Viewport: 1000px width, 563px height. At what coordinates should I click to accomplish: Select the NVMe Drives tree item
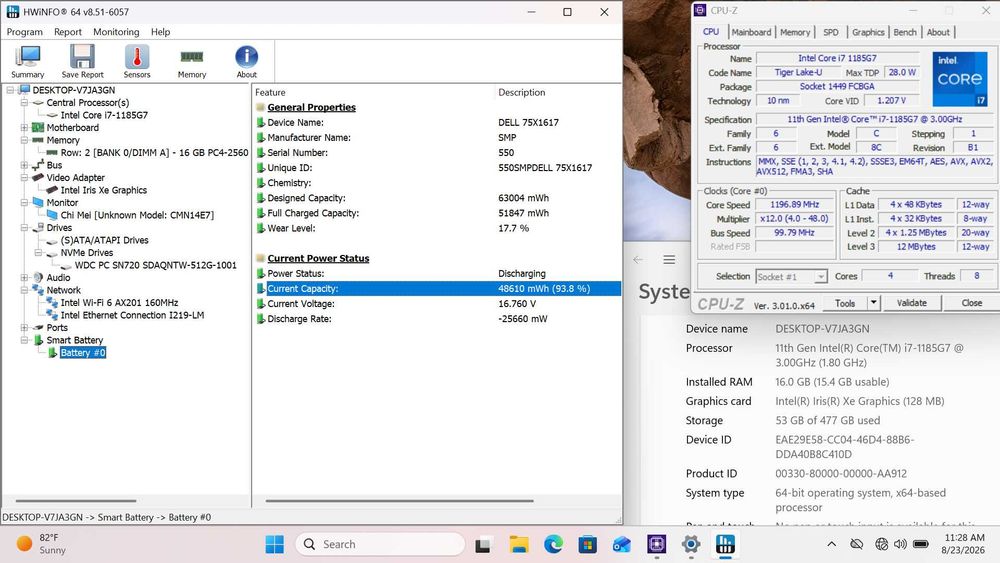(x=87, y=252)
